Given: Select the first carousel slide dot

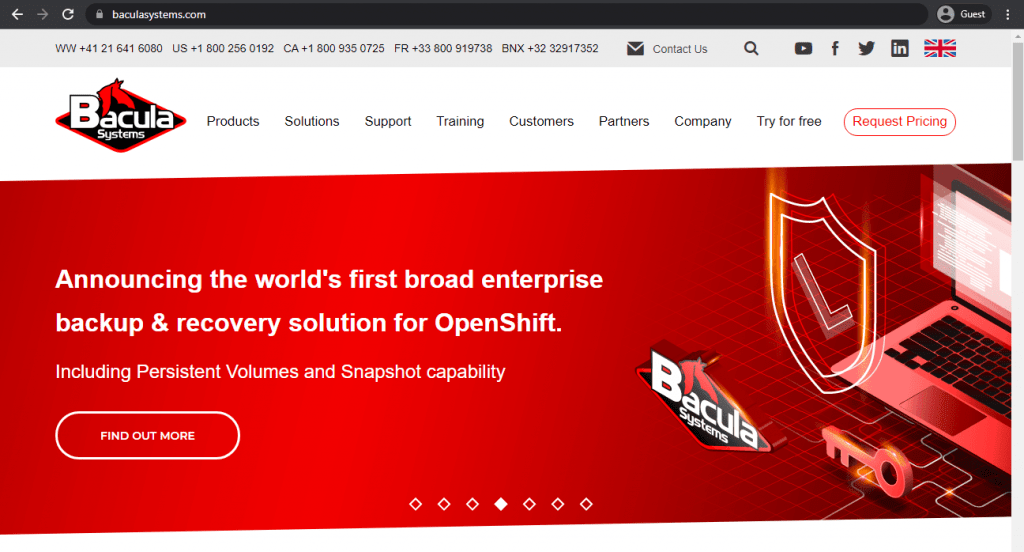Looking at the screenshot, I should pos(415,504).
